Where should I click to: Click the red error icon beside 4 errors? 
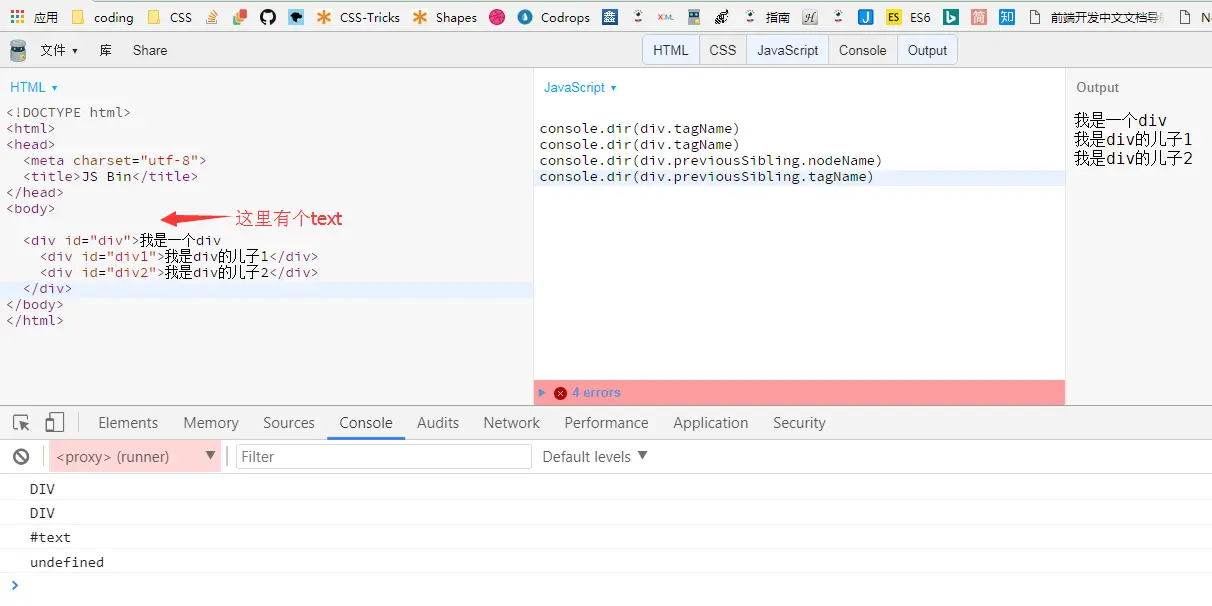coord(560,393)
